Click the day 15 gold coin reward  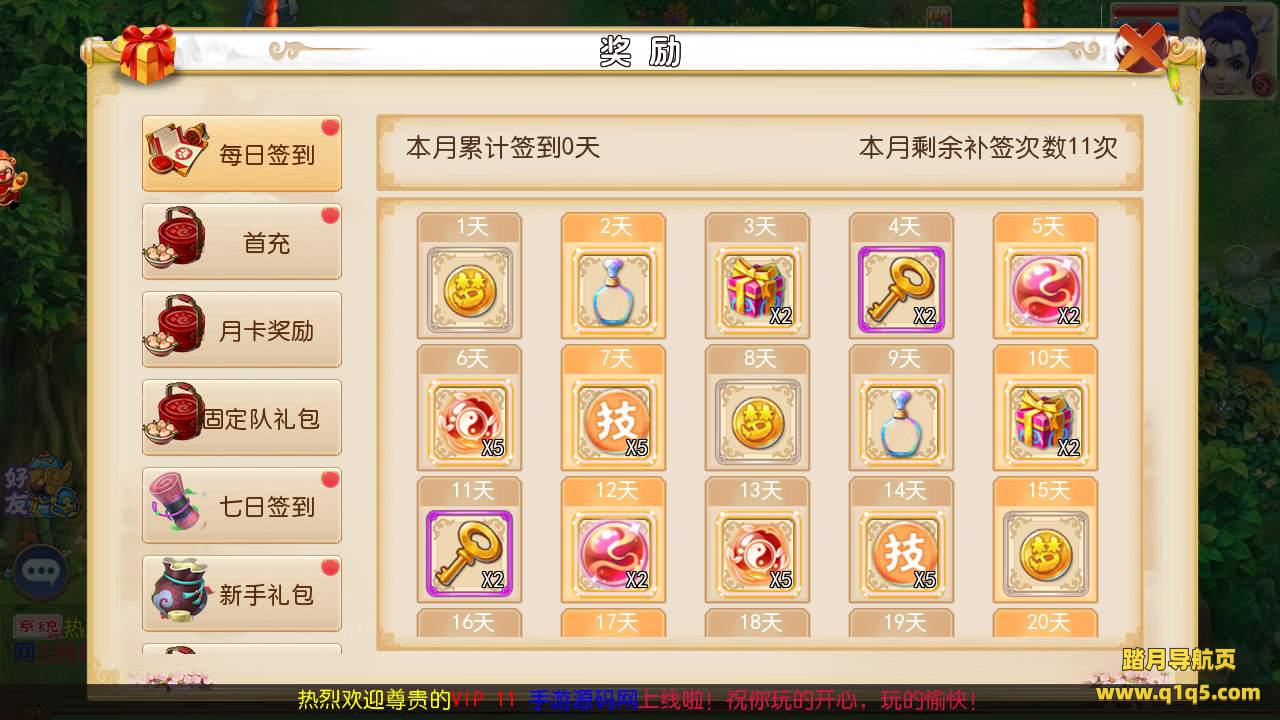(x=1046, y=553)
